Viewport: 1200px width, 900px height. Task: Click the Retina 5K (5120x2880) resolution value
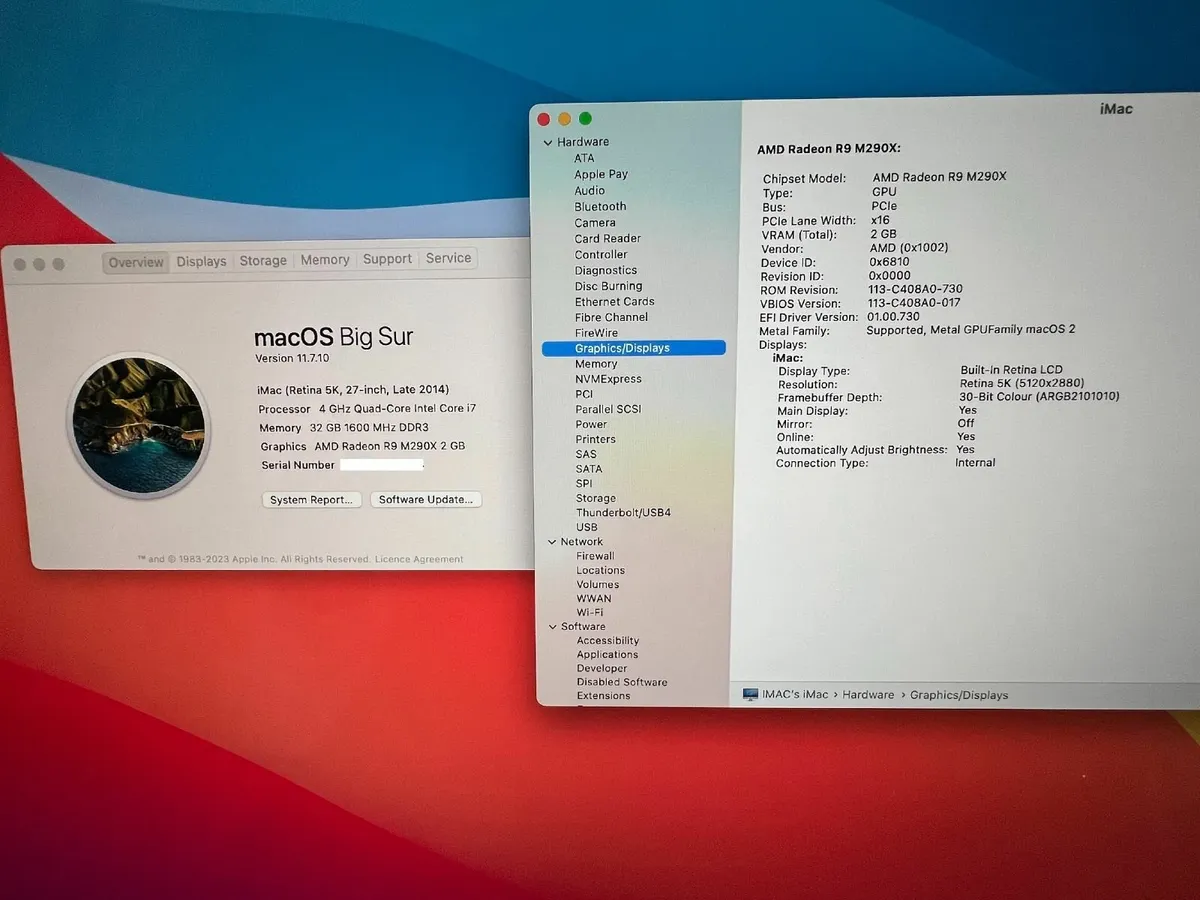coord(1022,383)
